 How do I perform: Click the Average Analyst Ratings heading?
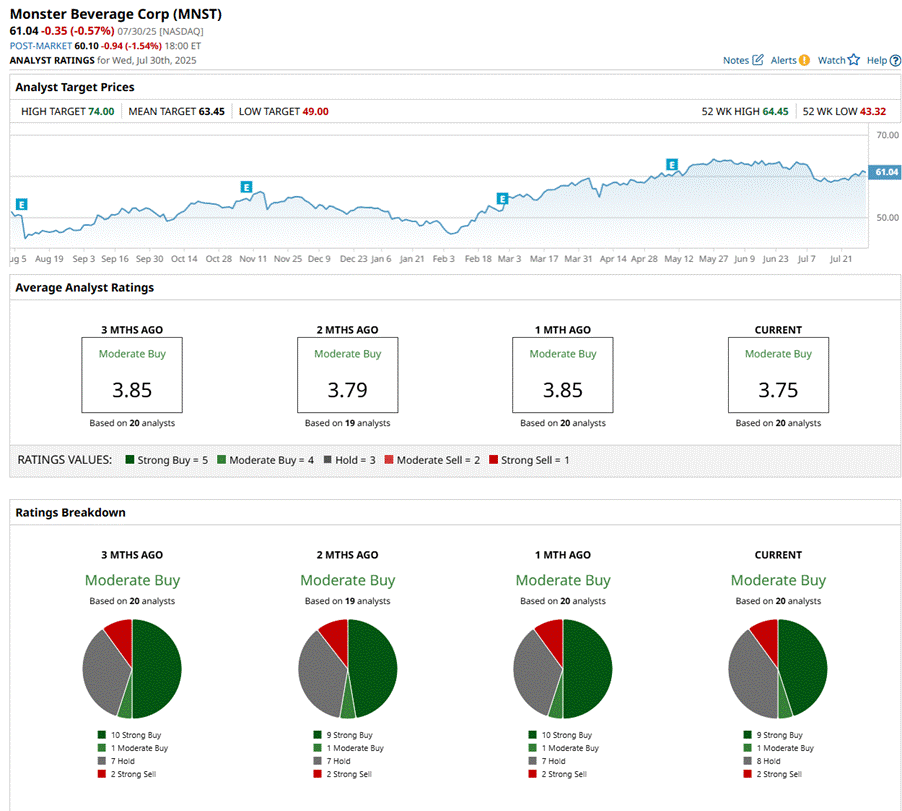point(85,288)
